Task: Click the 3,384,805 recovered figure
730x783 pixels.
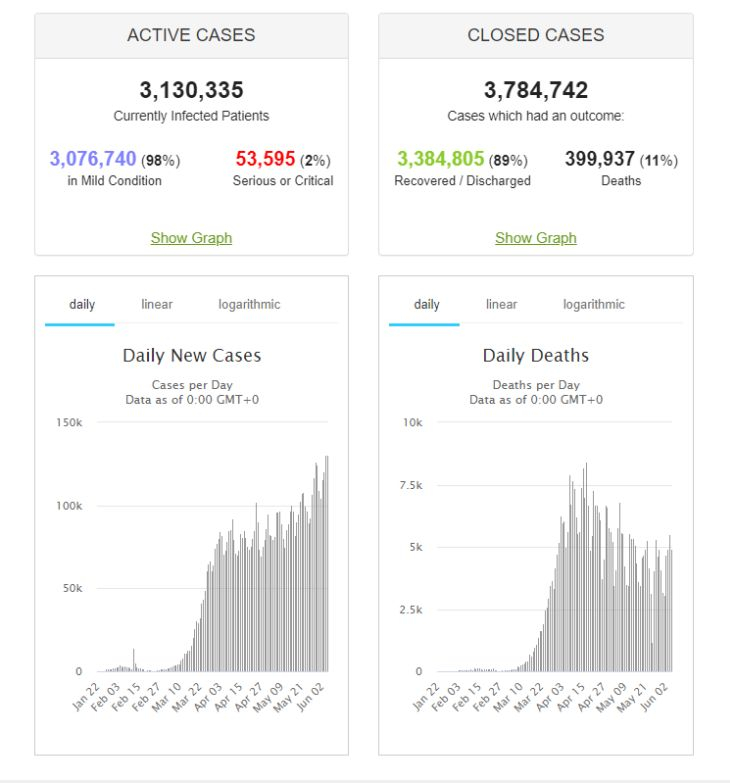Action: (440, 159)
